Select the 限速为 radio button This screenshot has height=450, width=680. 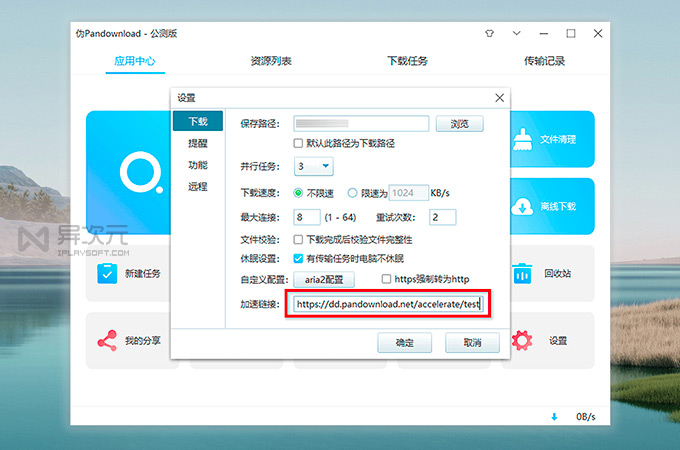pyautogui.click(x=352, y=193)
